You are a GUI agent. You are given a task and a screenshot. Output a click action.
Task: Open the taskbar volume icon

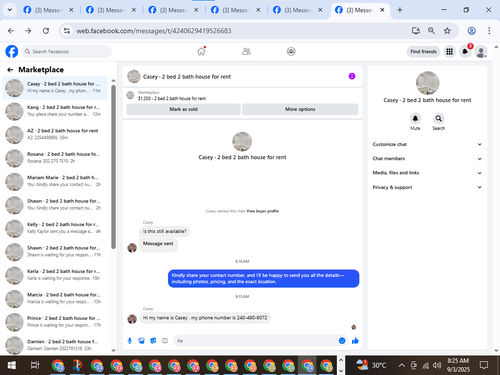click(437, 365)
